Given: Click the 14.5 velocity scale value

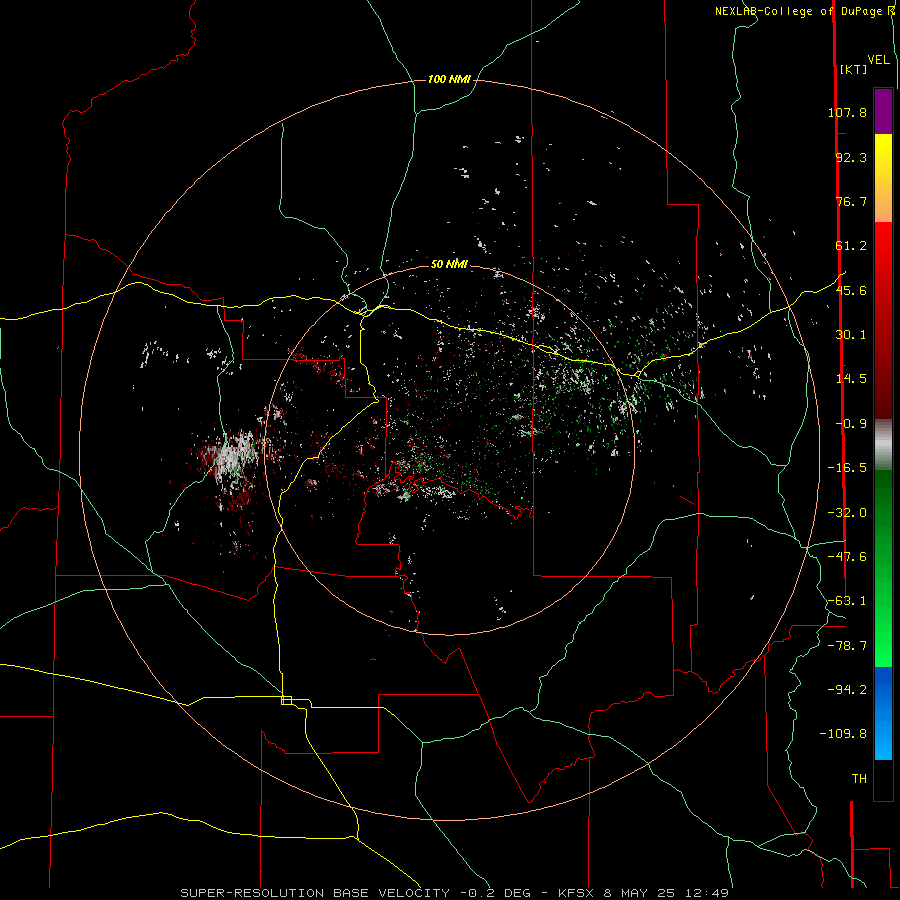Looking at the screenshot, I should [851, 379].
